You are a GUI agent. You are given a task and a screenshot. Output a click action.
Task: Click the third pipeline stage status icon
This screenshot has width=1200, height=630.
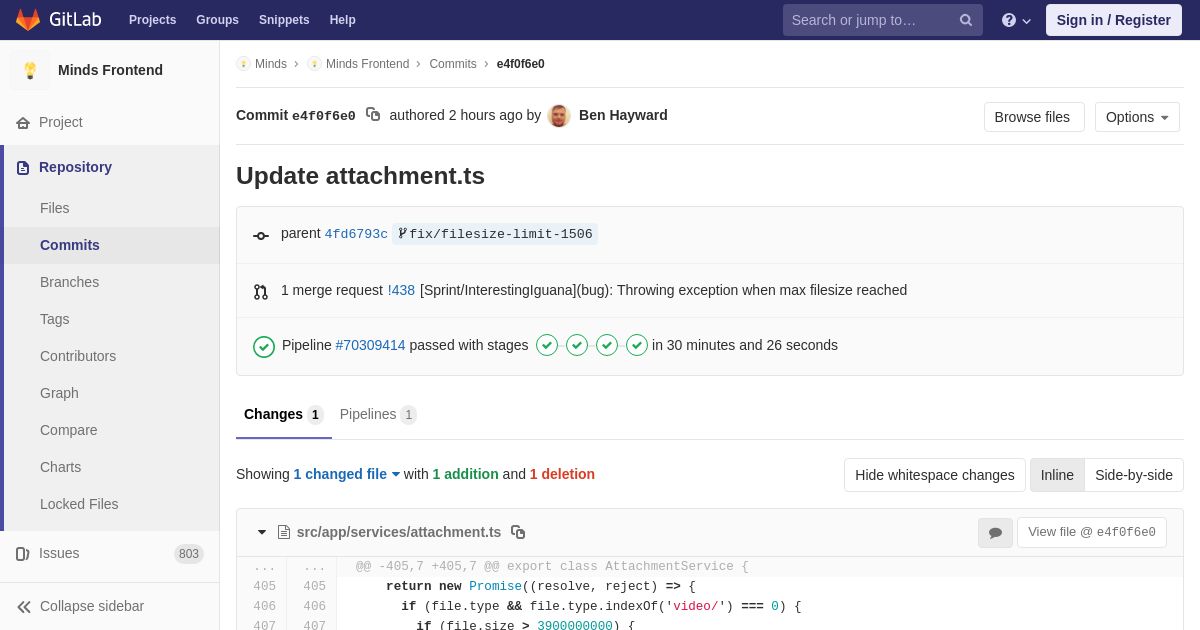click(x=607, y=345)
